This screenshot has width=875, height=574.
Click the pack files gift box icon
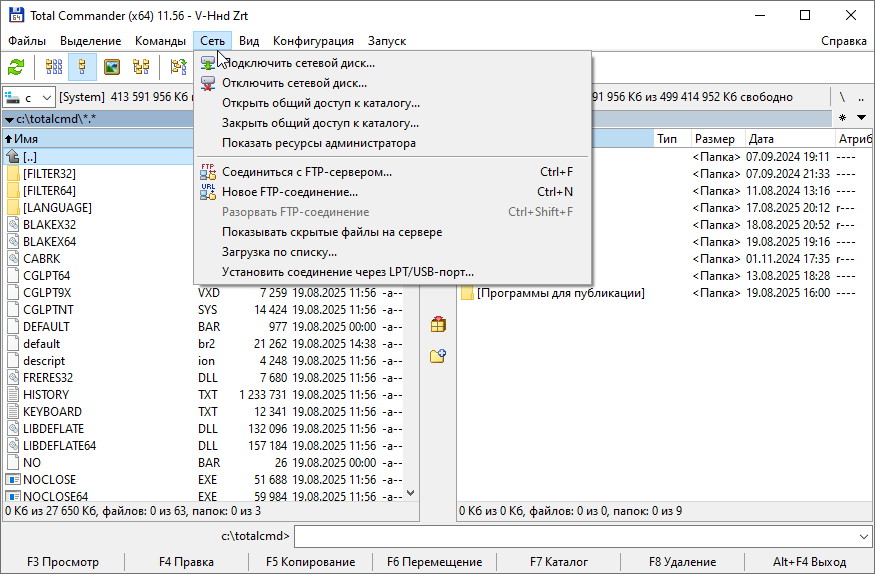coord(438,324)
